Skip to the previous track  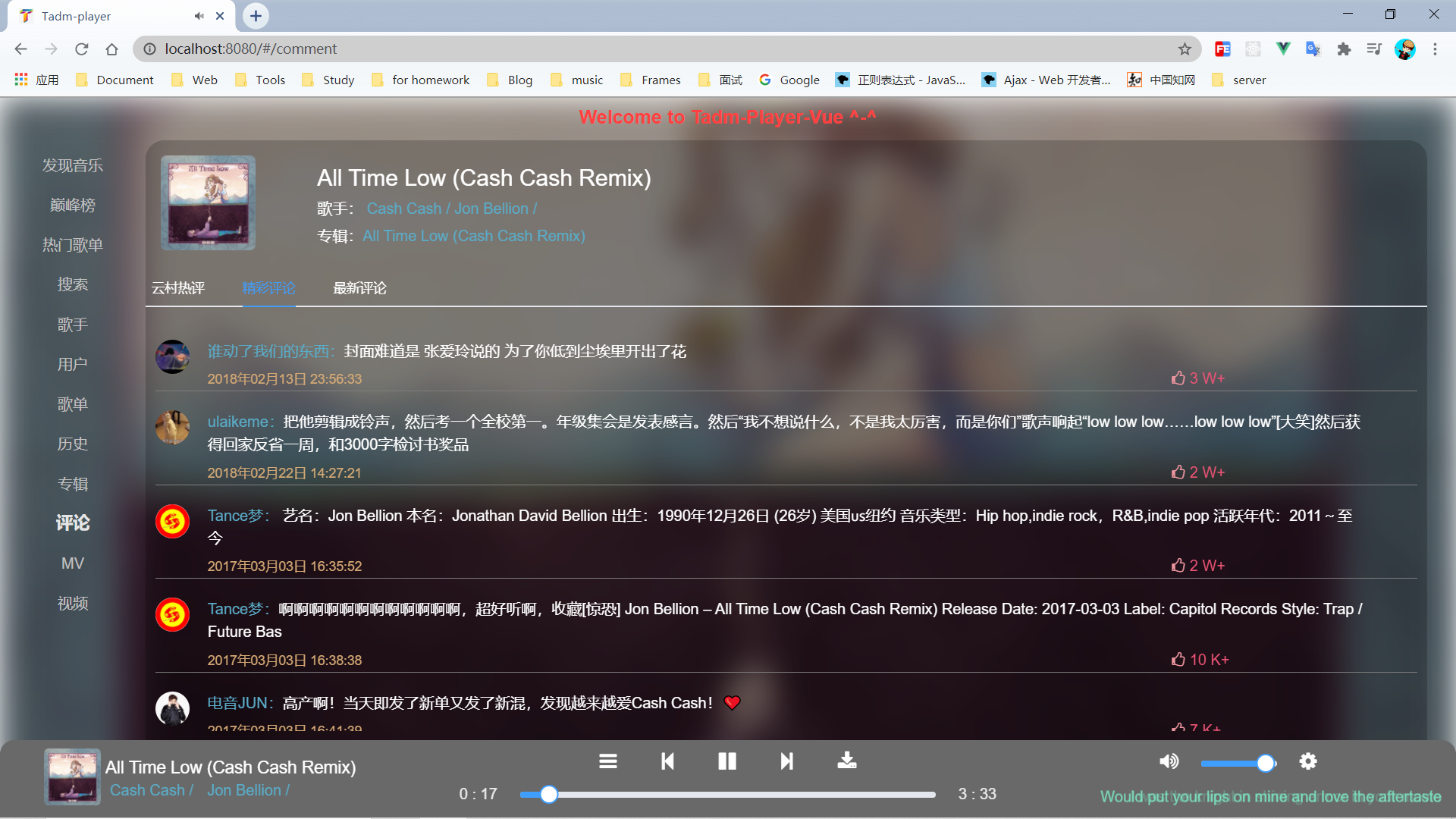[667, 761]
